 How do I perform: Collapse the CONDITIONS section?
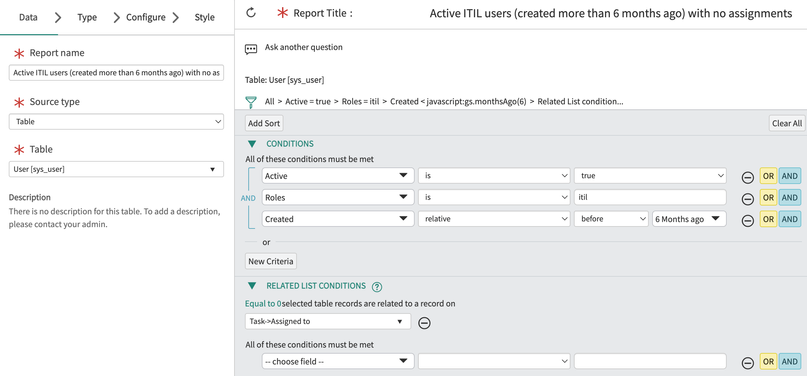click(x=252, y=144)
